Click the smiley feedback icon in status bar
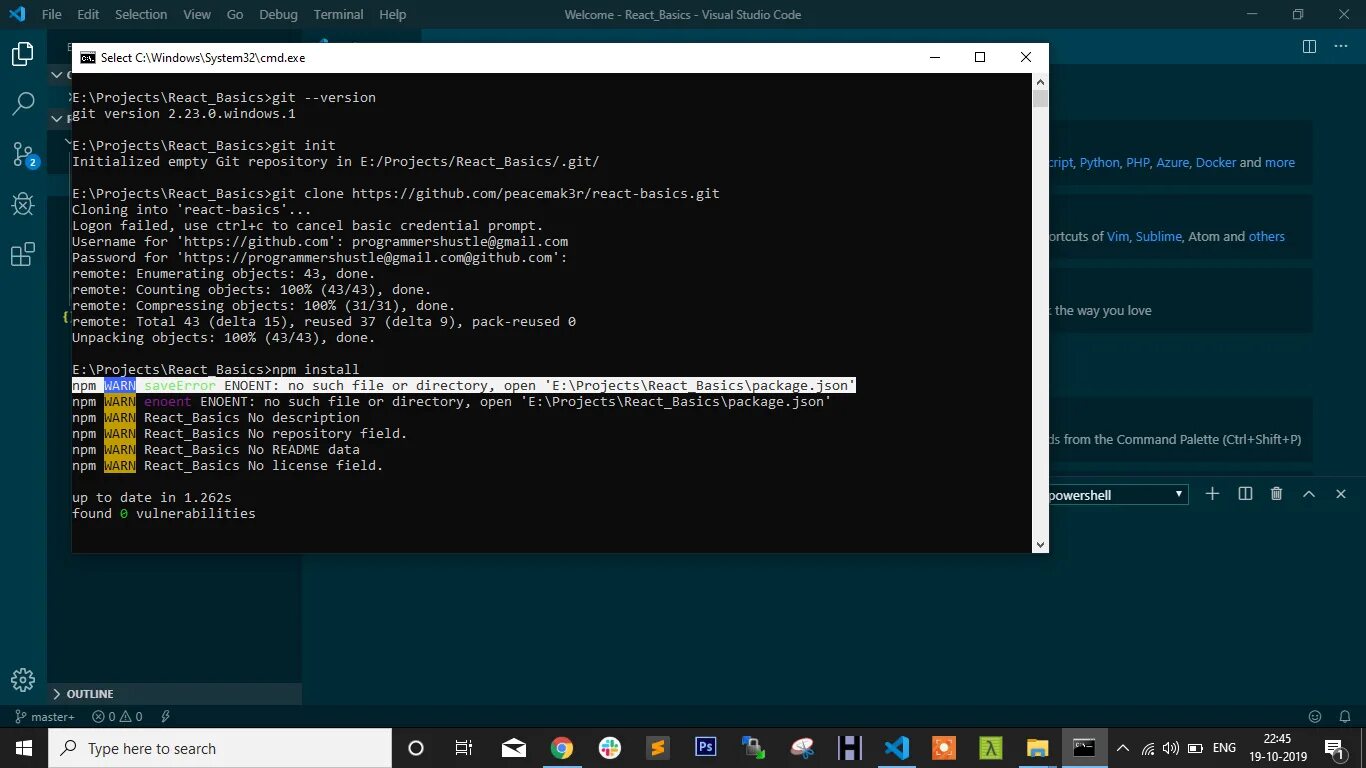 [x=1315, y=716]
